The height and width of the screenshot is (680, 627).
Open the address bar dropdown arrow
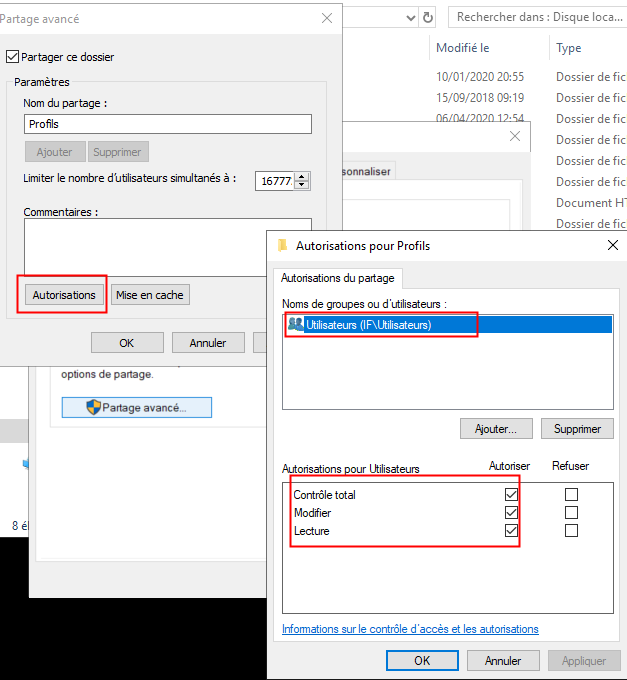point(410,18)
